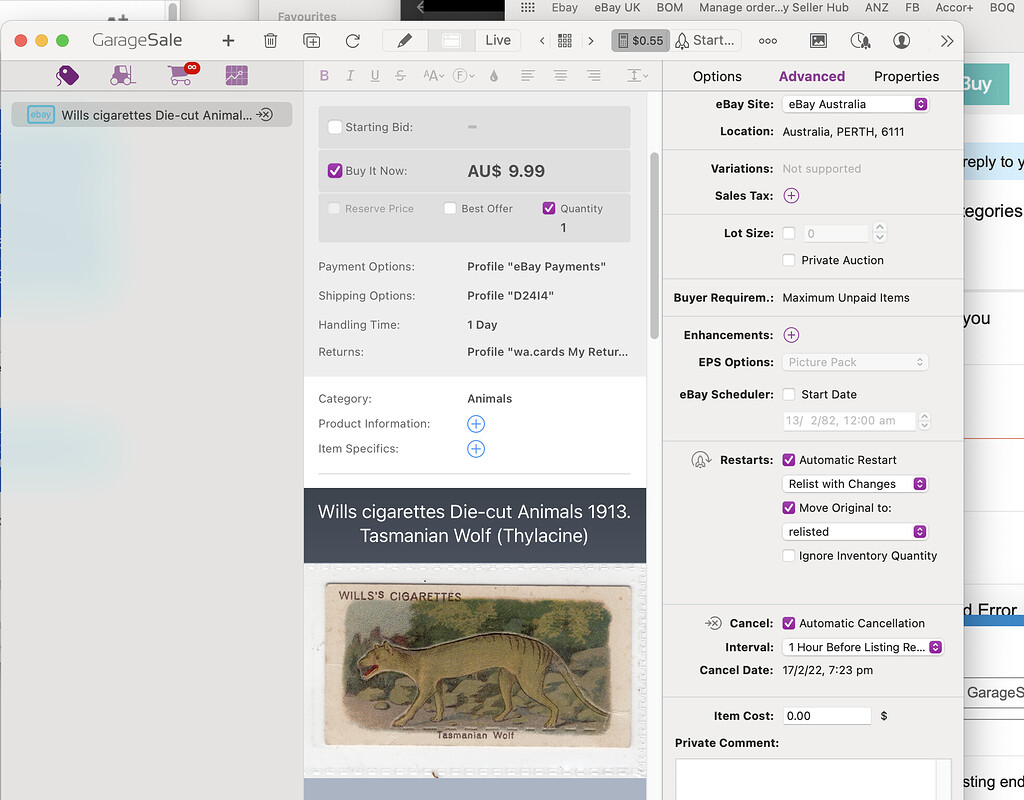Open the Advanced tab
The height and width of the screenshot is (800, 1024).
point(812,76)
